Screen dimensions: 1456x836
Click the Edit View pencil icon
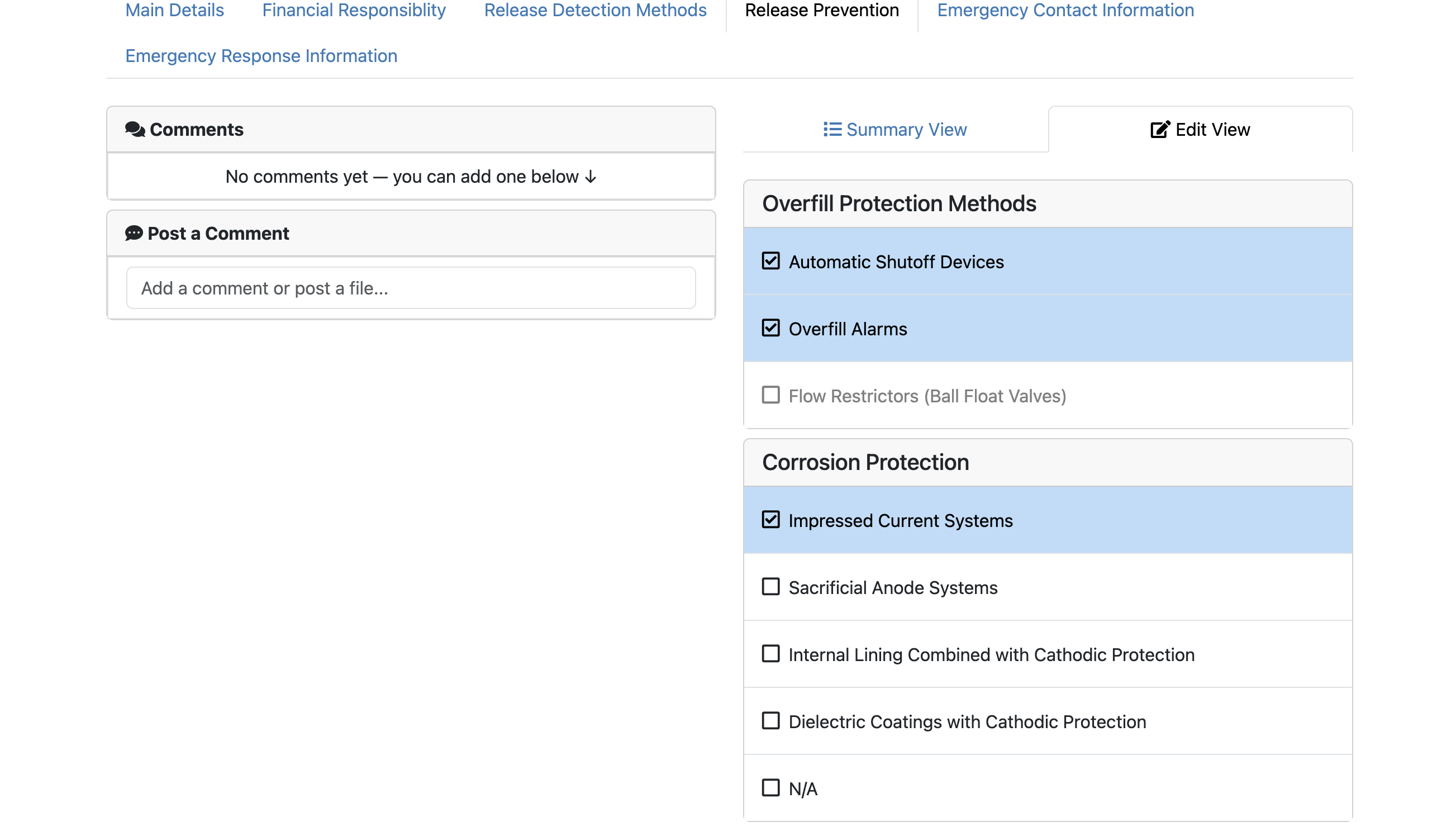click(1159, 129)
